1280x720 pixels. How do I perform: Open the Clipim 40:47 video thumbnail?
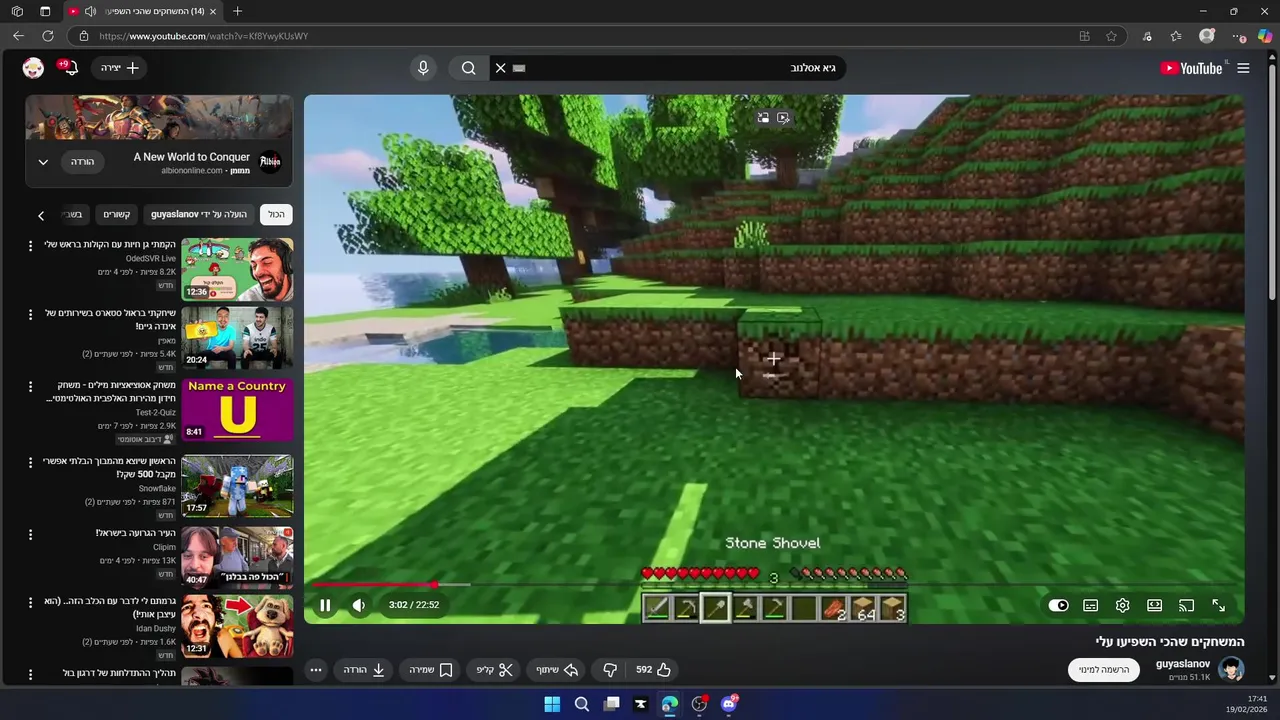(x=237, y=557)
